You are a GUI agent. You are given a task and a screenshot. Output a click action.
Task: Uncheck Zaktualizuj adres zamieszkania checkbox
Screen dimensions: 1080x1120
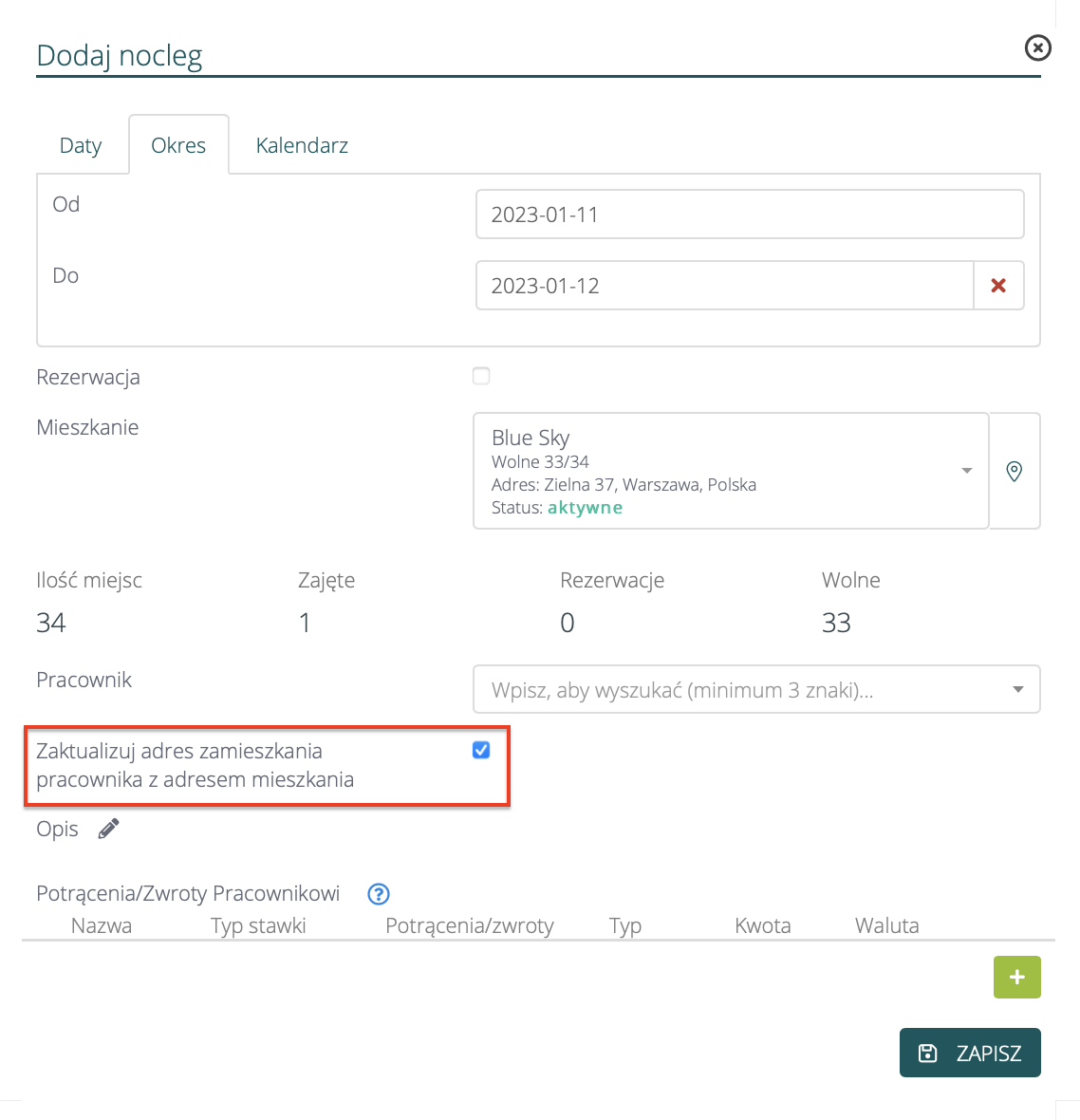(x=481, y=751)
